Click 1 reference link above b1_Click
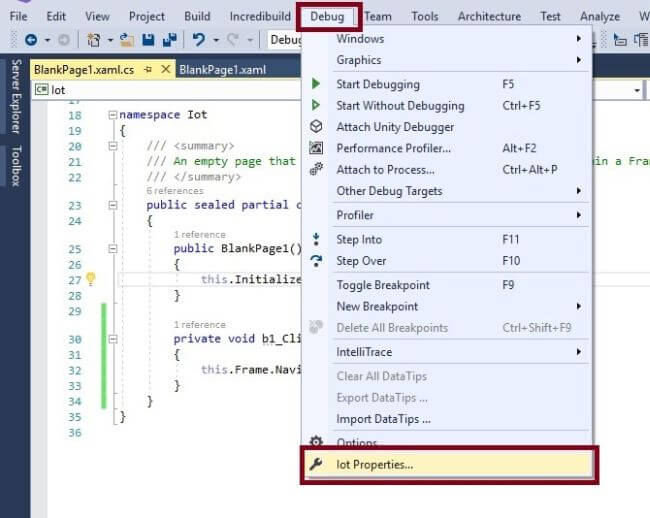Viewport: 650px width, 518px height. pyautogui.click(x=200, y=324)
